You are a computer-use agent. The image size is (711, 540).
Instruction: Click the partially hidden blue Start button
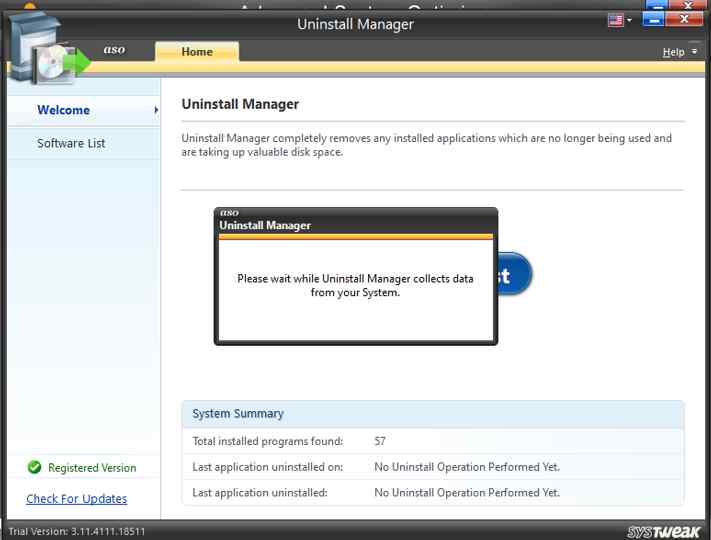click(515, 274)
